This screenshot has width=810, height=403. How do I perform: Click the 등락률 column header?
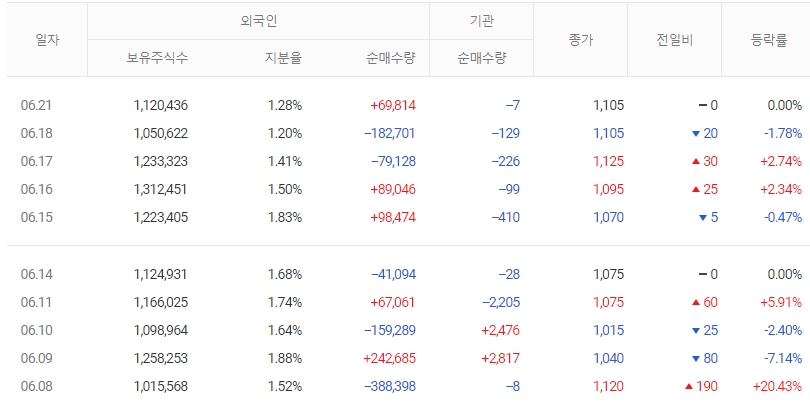(769, 40)
